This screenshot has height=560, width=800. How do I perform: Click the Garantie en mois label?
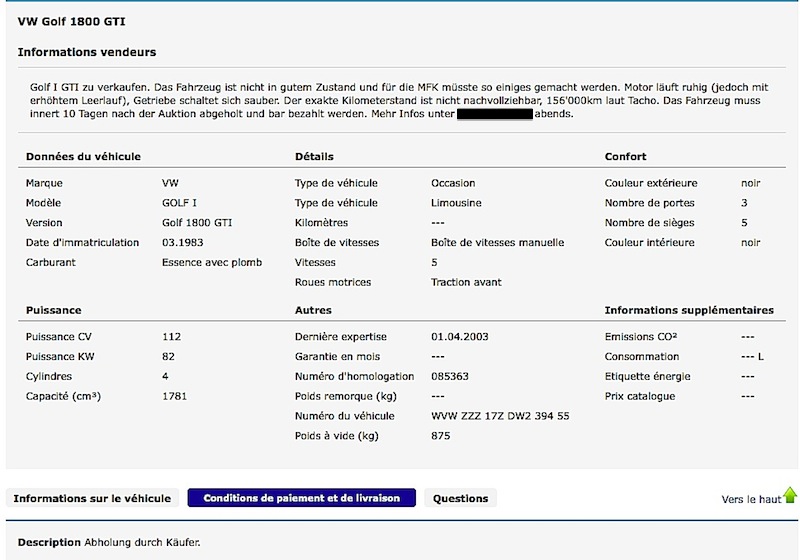(x=337, y=357)
